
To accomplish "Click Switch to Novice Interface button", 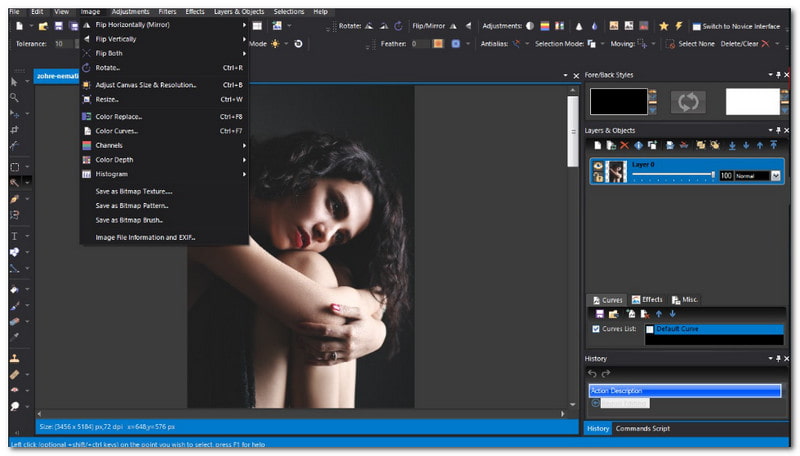I will coord(736,26).
